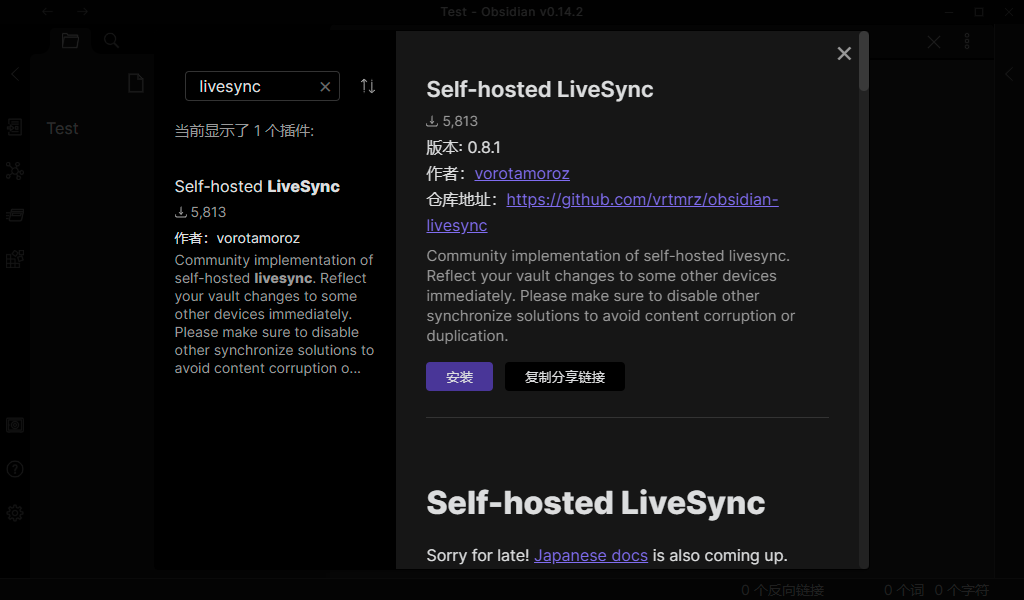This screenshot has width=1024, height=600.
Task: Open the search tab magnifier icon
Action: 112,40
